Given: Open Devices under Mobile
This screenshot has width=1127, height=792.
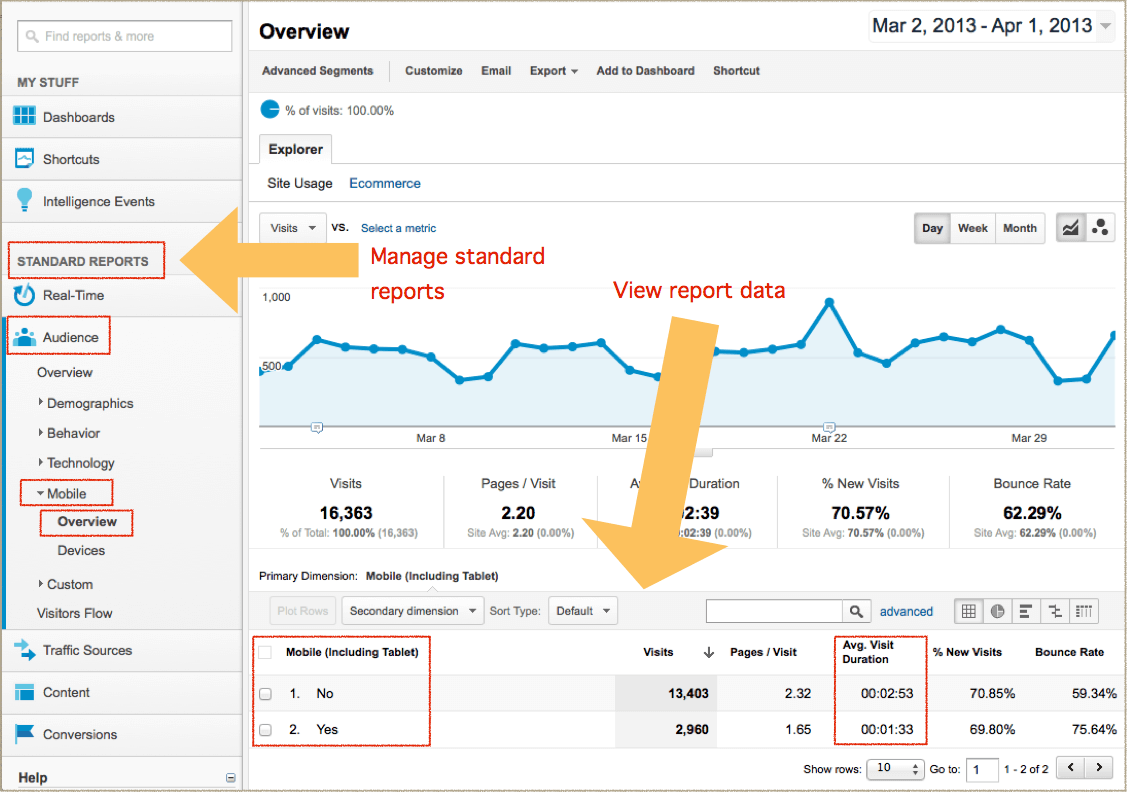Looking at the screenshot, I should (81, 551).
